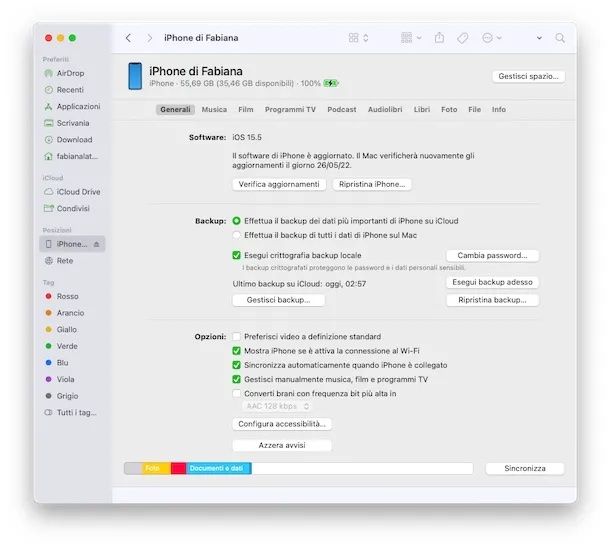Eject the iPhone via the eject icon
Viewport: 610px width, 547px height.
tap(96, 244)
